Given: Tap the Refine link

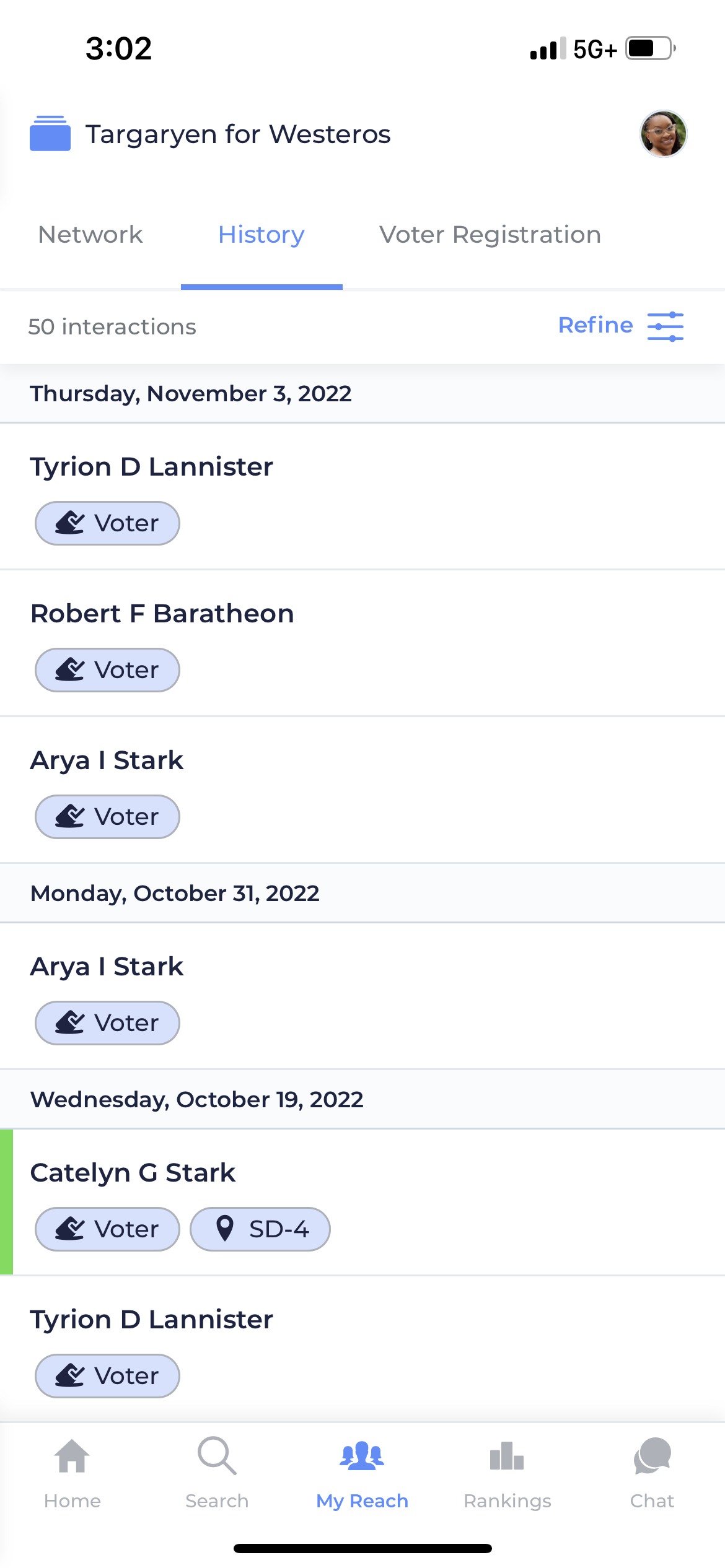Looking at the screenshot, I should [595, 325].
